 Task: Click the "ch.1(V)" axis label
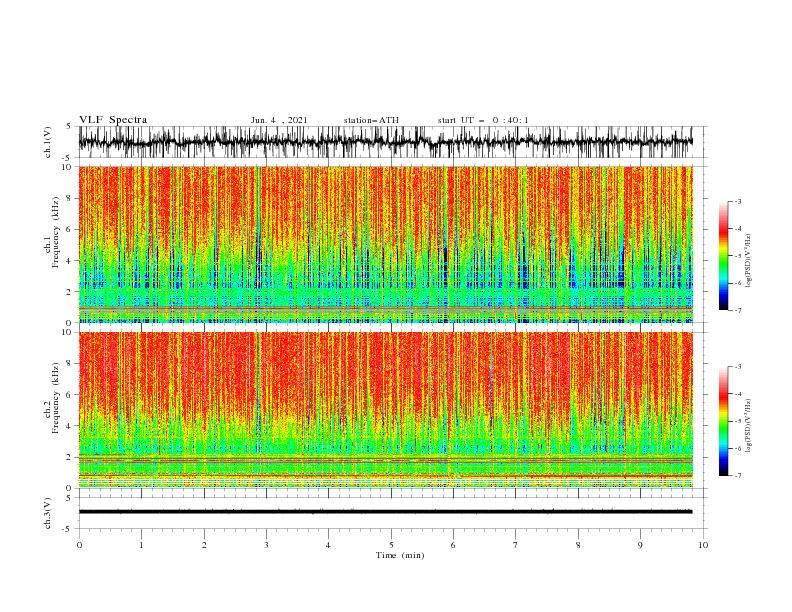[48, 142]
